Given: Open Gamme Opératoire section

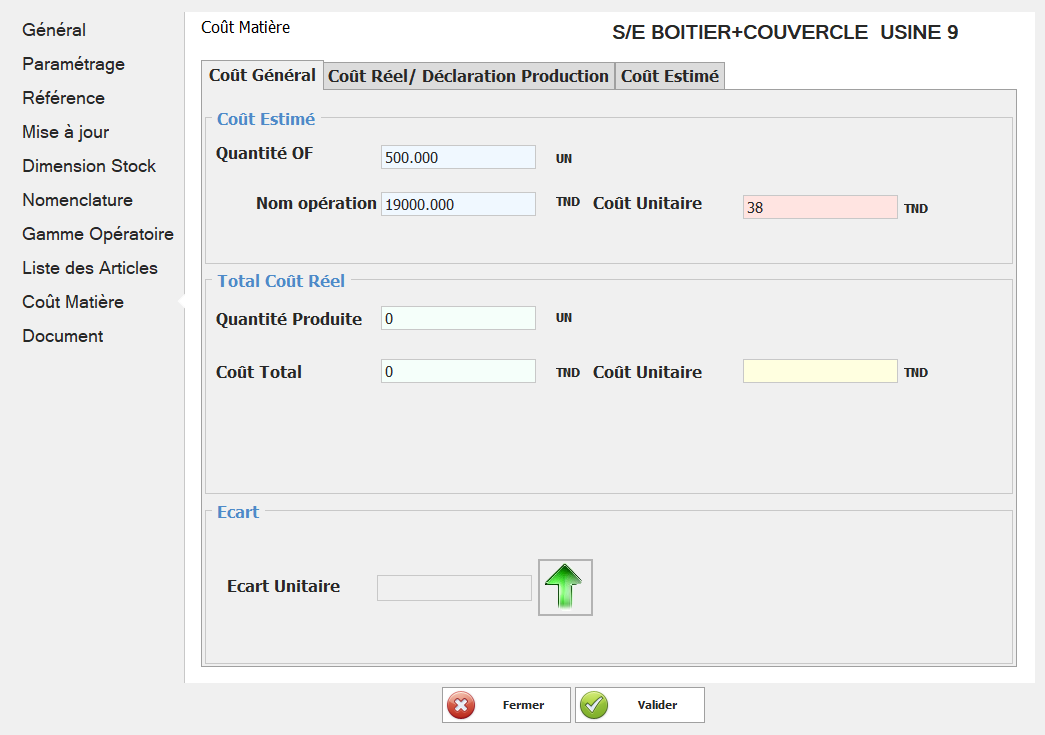Looking at the screenshot, I should pyautogui.click(x=98, y=234).
